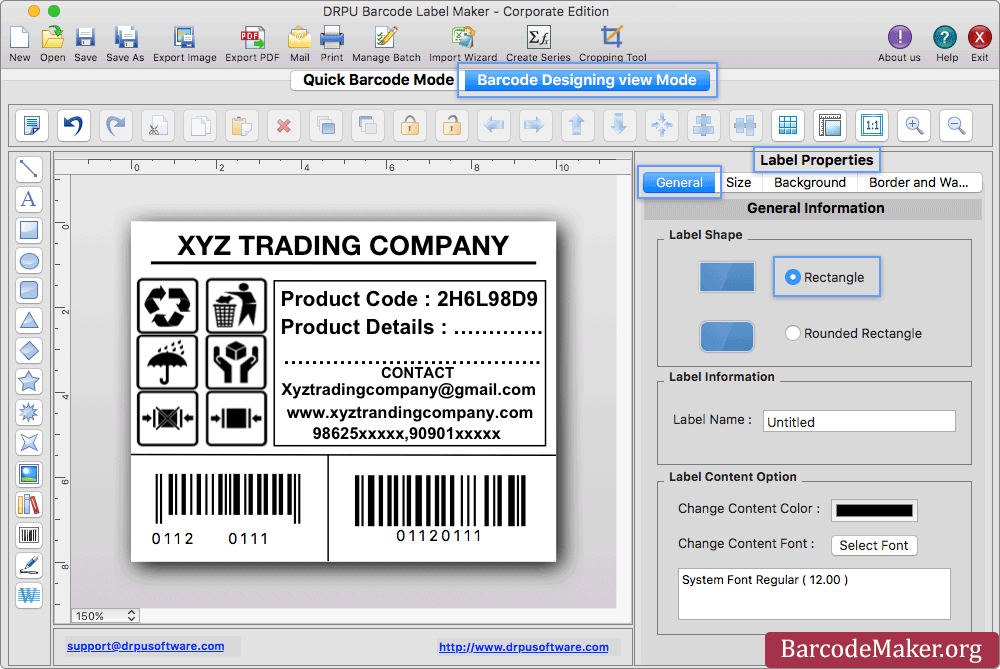Select the Diamond shape tool
Image resolution: width=1000 pixels, height=669 pixels.
pos(29,351)
